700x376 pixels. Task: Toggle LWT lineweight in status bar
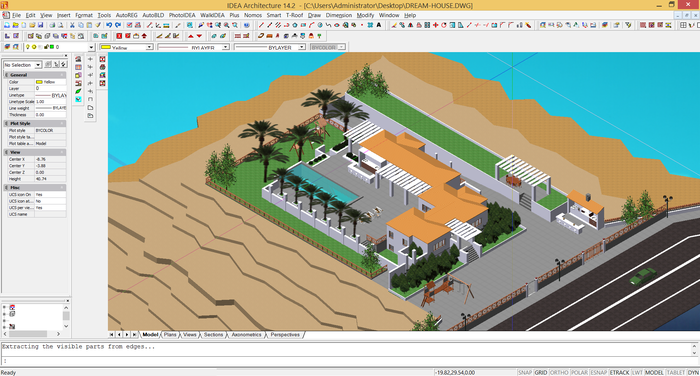click(x=637, y=372)
